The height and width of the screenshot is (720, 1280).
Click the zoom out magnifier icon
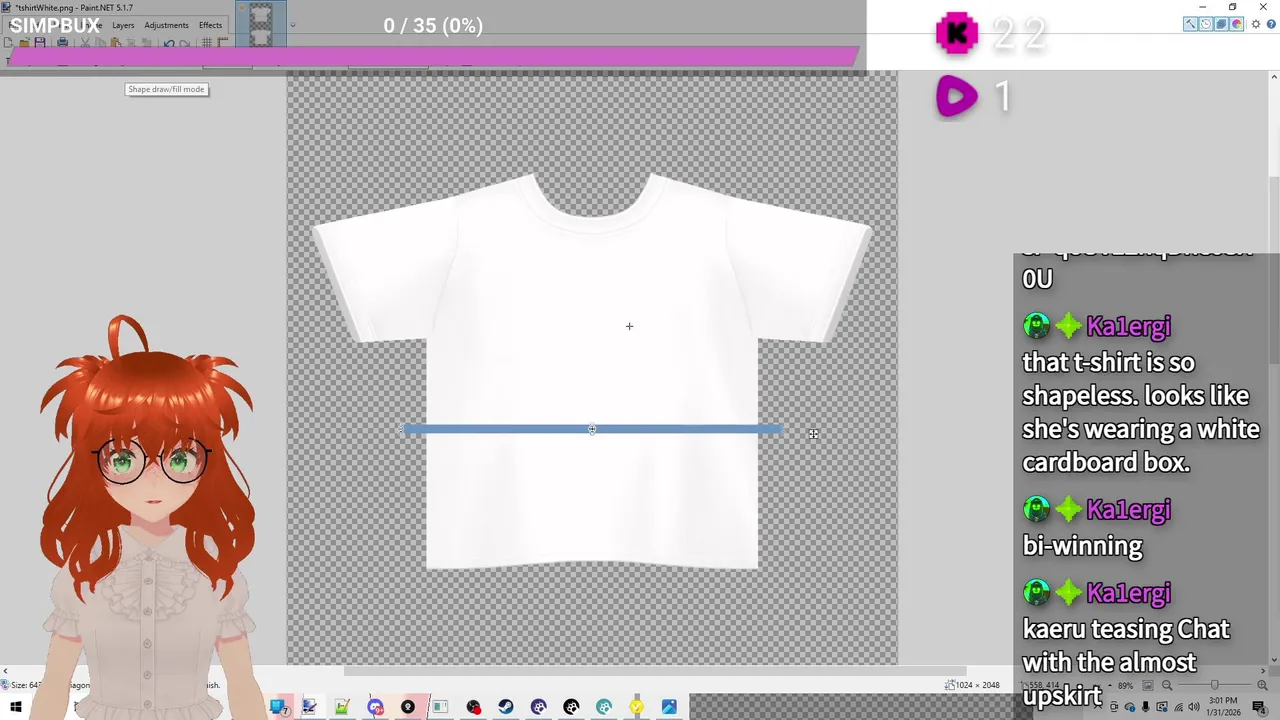[x=1167, y=685]
